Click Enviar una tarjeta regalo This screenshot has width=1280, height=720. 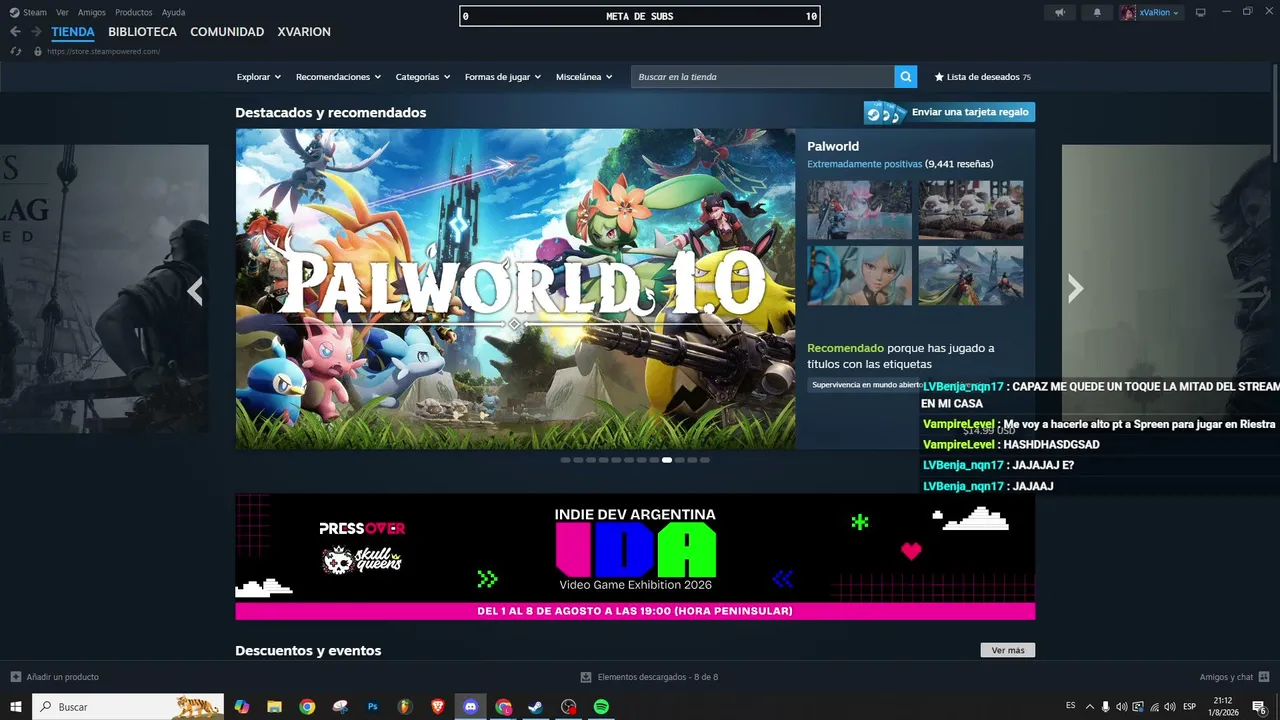[949, 112]
